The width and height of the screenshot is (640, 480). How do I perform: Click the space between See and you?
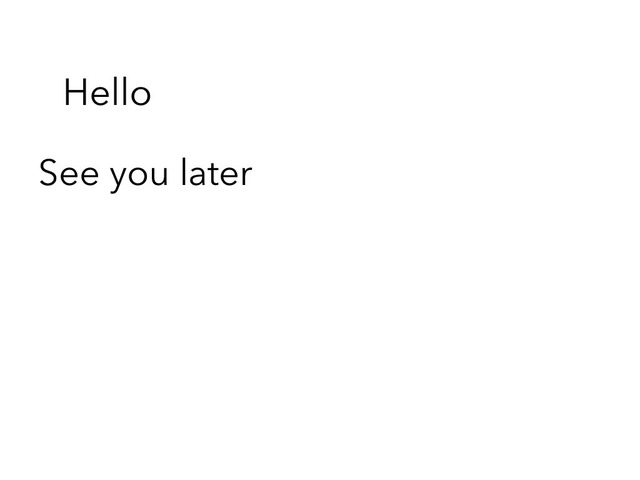[x=104, y=176]
